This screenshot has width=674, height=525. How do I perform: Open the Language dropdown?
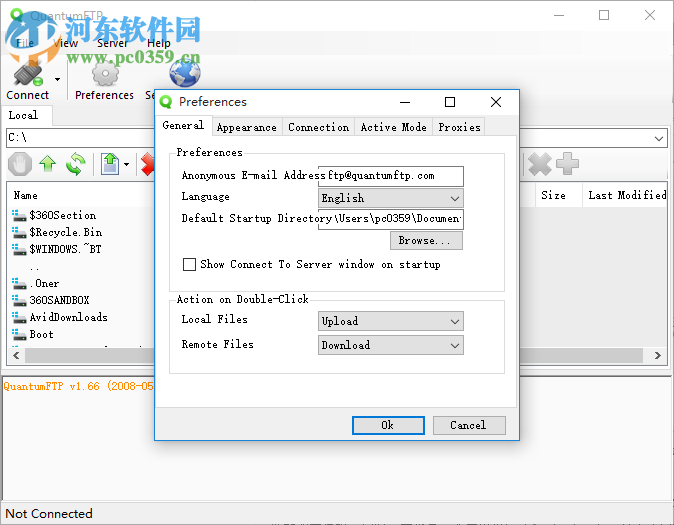391,198
